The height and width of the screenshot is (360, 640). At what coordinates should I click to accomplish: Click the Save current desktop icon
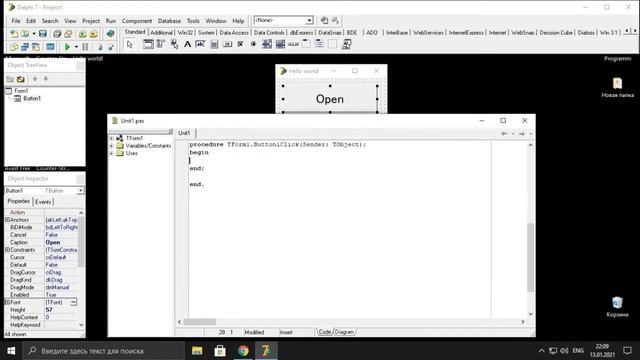click(x=324, y=20)
